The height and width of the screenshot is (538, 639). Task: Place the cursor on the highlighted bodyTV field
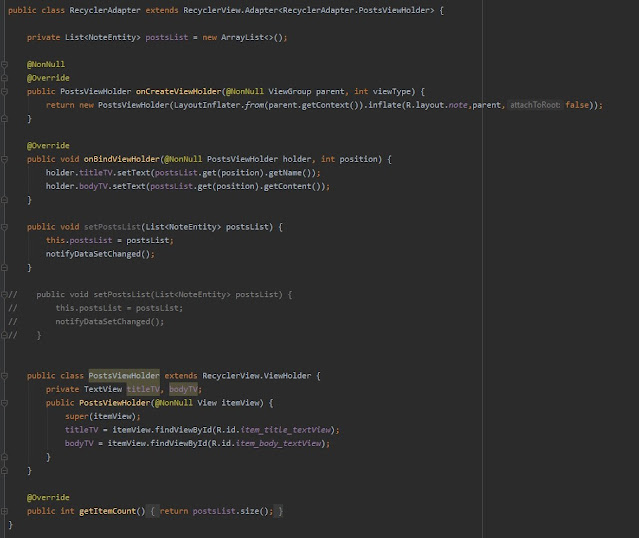pos(184,389)
